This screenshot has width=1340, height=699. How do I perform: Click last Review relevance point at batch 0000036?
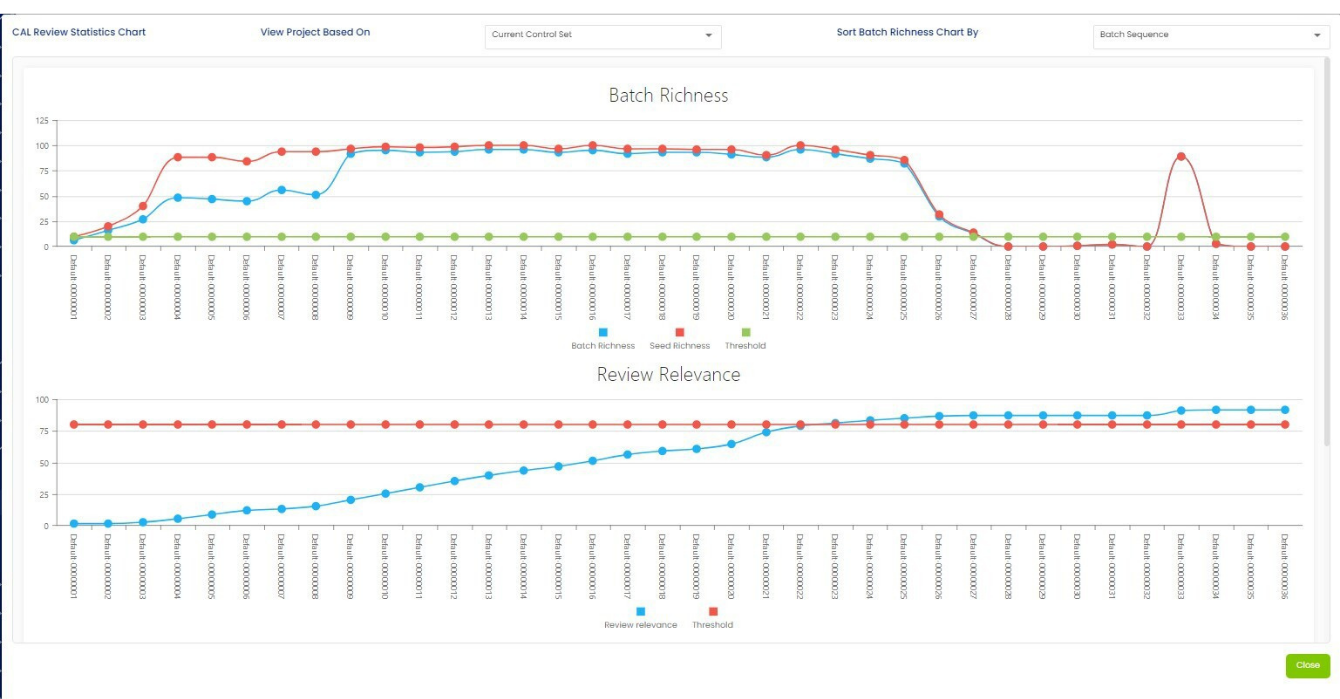[1285, 410]
